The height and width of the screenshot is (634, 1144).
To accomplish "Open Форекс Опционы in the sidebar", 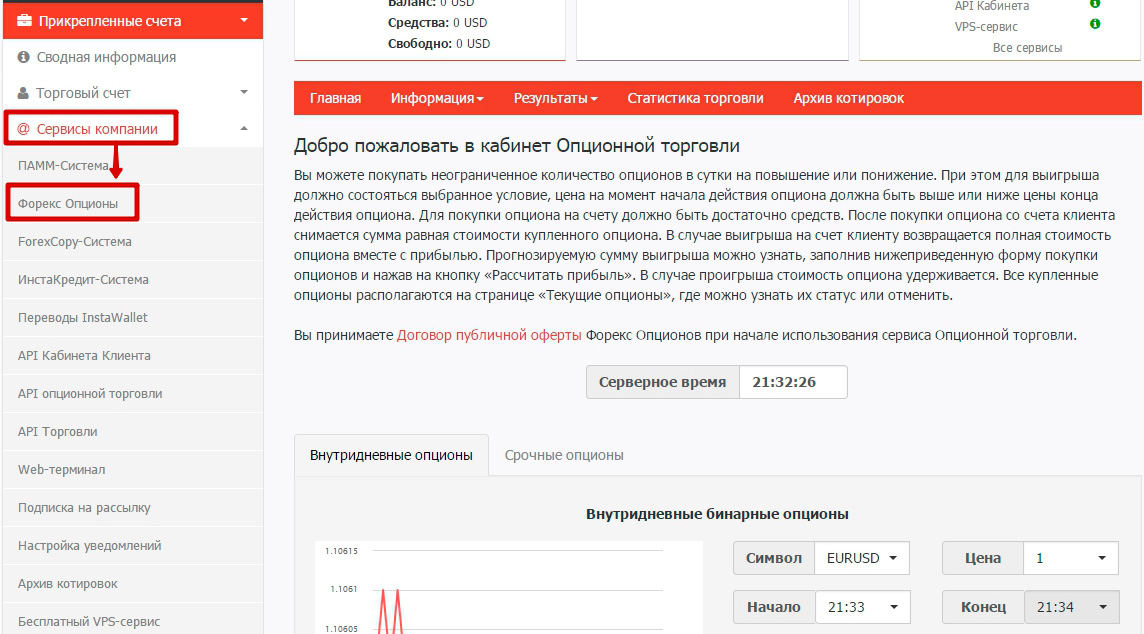I will coord(68,204).
